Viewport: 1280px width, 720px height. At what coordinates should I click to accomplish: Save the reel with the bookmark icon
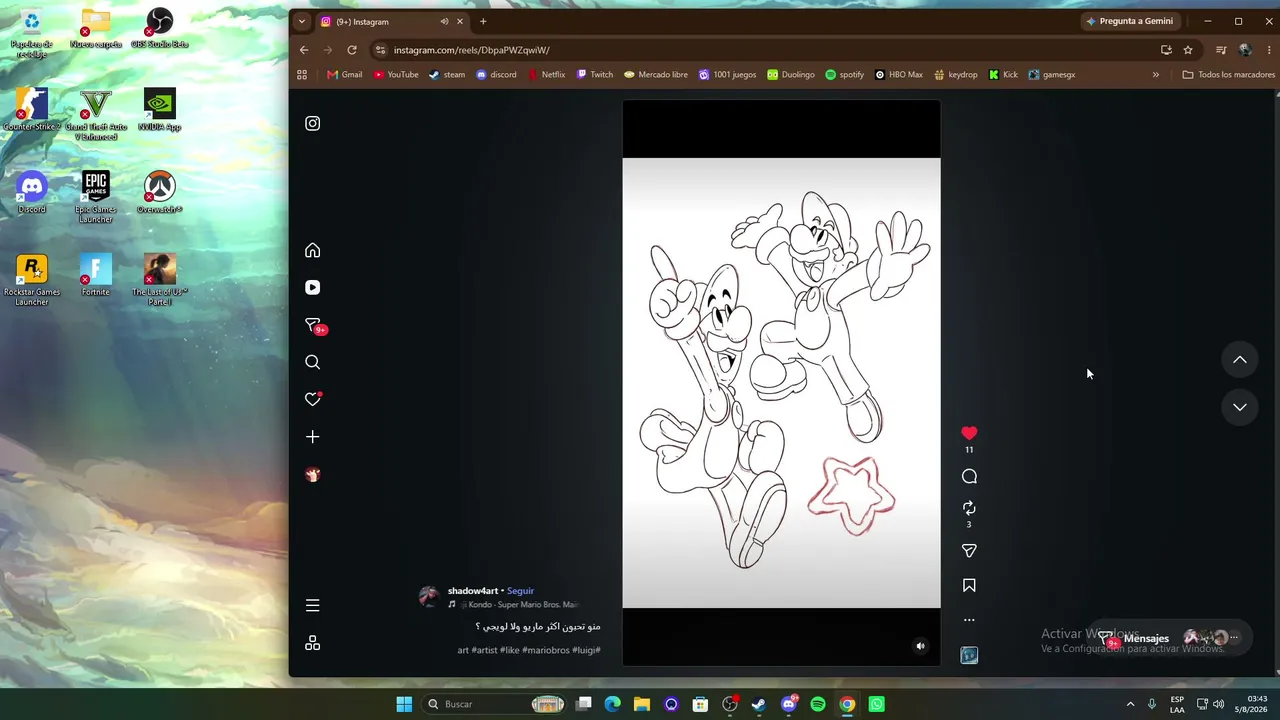click(969, 586)
